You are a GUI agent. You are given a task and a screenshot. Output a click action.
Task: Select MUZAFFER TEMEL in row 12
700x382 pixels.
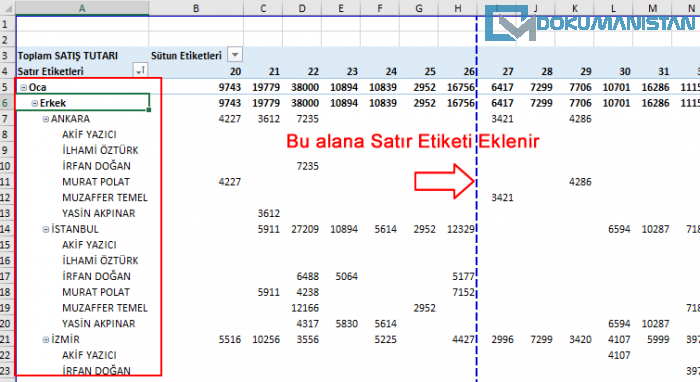[105, 198]
